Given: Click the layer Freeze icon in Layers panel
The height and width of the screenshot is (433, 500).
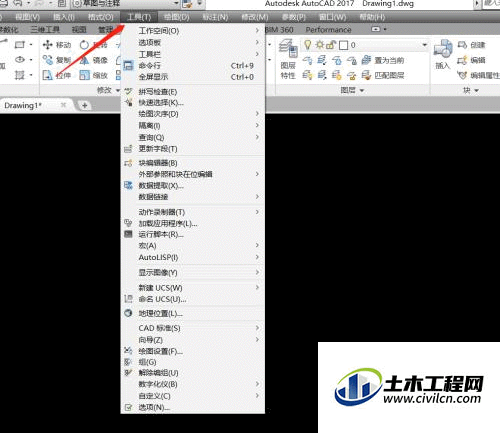Looking at the screenshot, I should (x=337, y=60).
